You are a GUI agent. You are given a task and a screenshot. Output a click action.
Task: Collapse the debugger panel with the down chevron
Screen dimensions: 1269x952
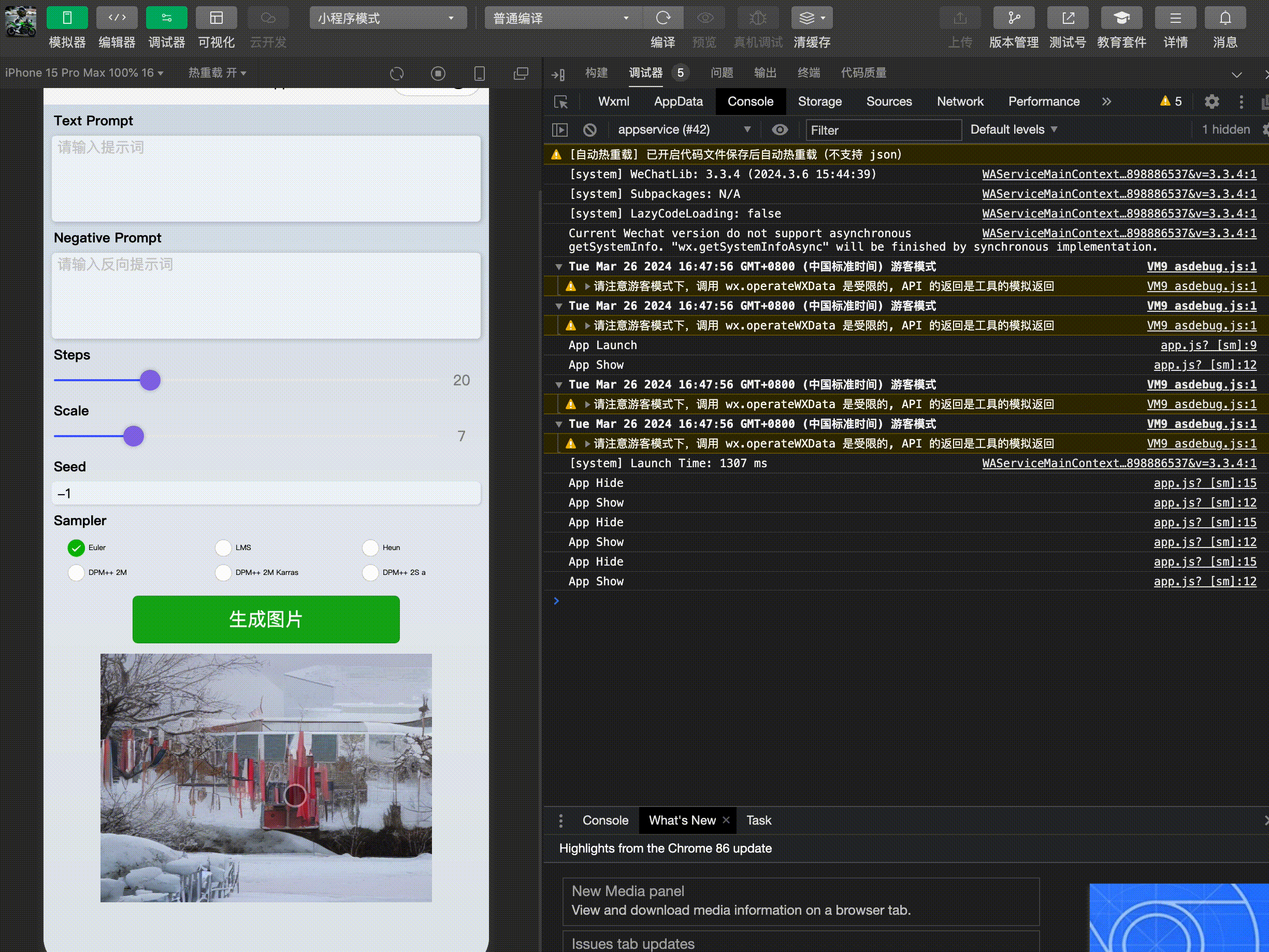(1237, 75)
